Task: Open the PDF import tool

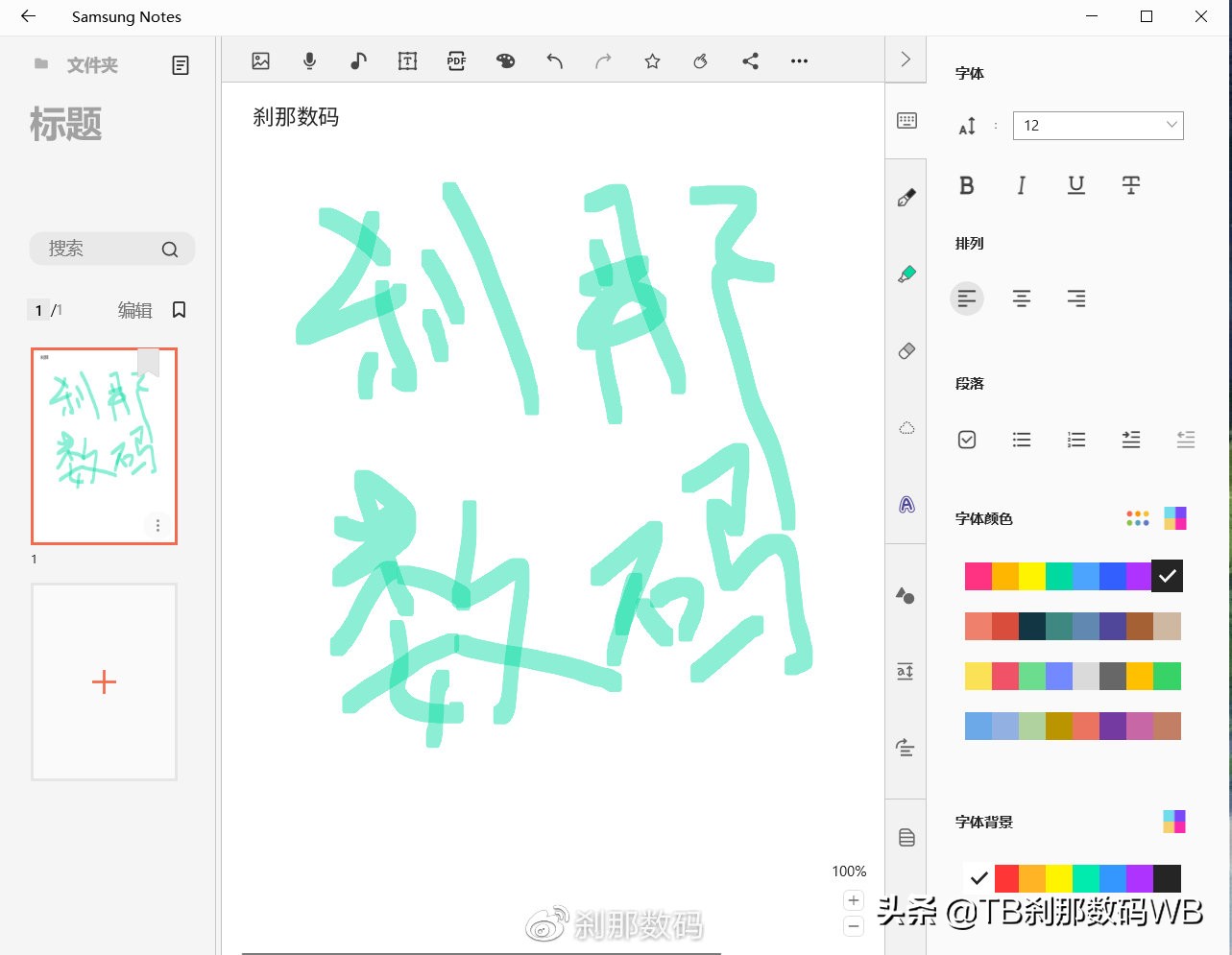Action: 456,60
